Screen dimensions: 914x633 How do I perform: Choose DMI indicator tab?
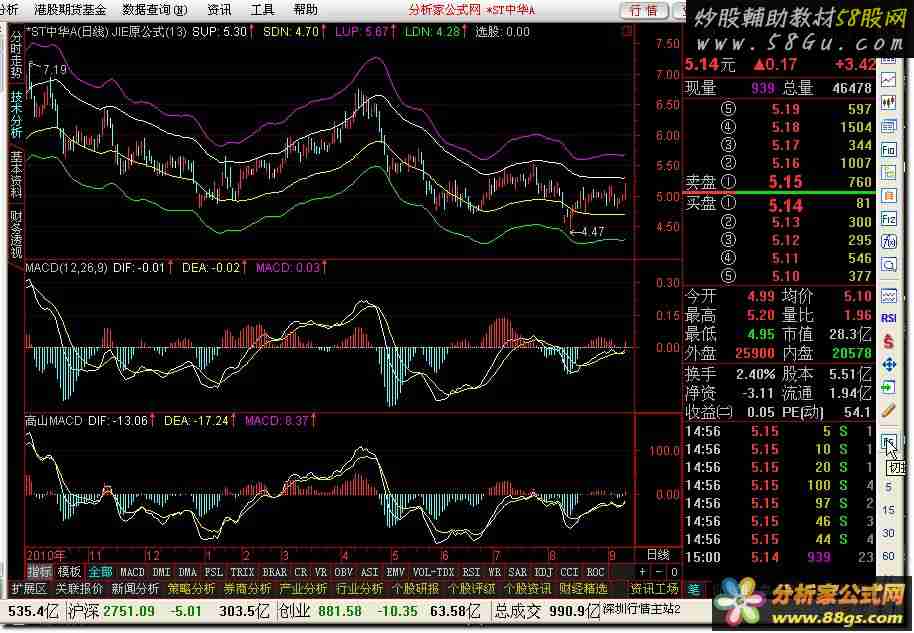click(x=161, y=572)
